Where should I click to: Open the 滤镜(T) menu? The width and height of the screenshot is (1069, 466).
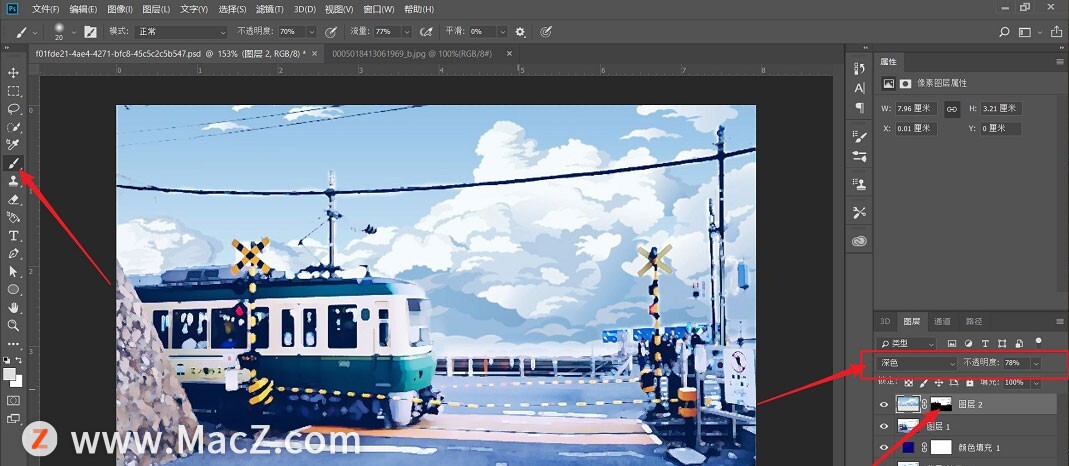click(x=269, y=10)
